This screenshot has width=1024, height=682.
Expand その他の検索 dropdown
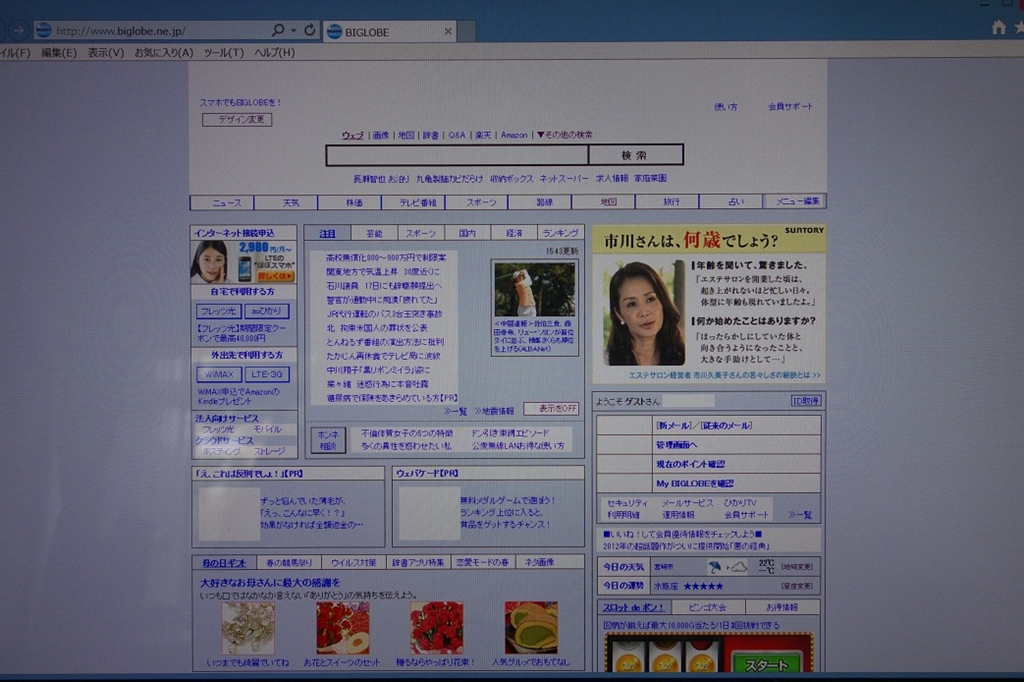pyautogui.click(x=565, y=135)
